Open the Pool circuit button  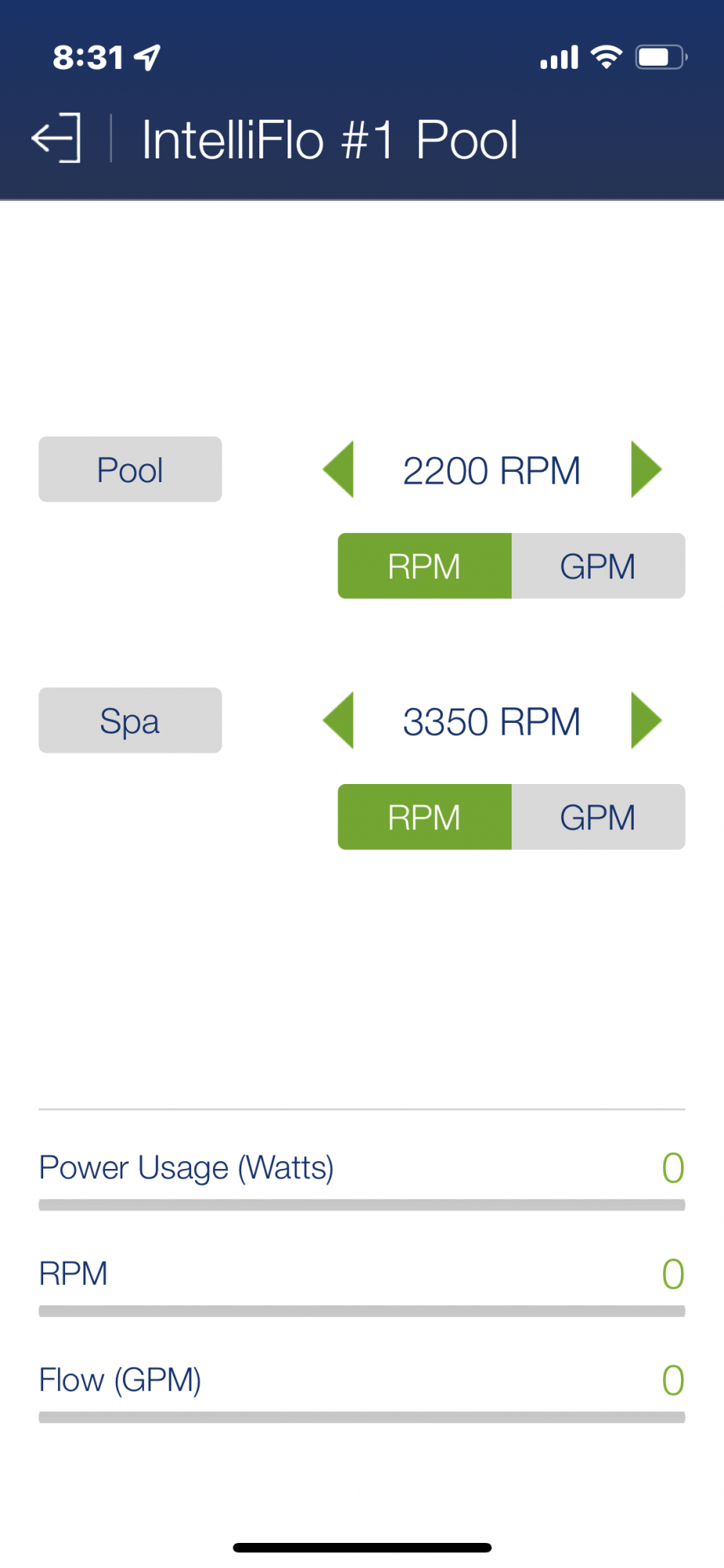point(130,470)
